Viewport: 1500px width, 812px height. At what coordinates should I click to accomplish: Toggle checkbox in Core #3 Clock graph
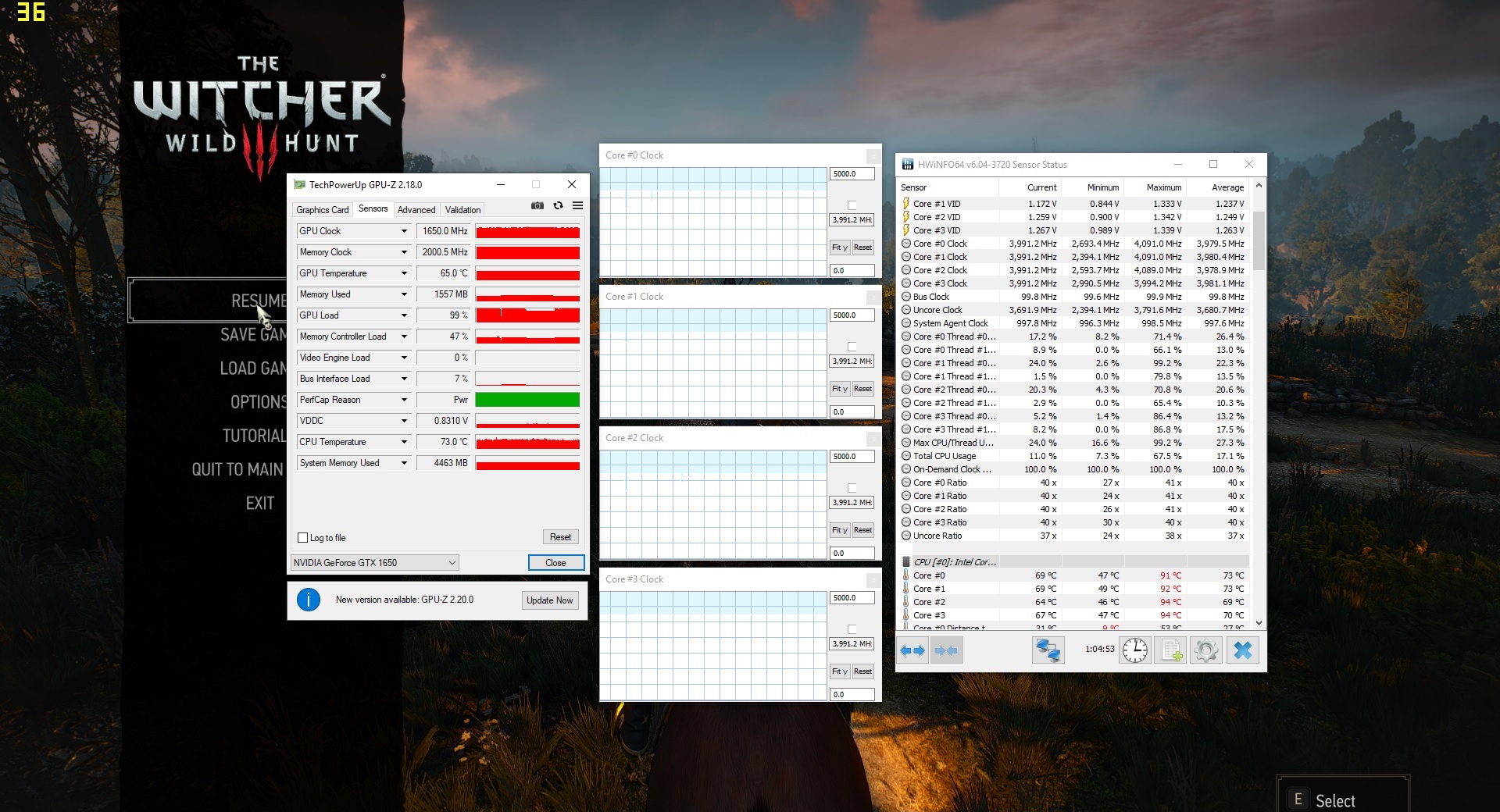coord(852,629)
